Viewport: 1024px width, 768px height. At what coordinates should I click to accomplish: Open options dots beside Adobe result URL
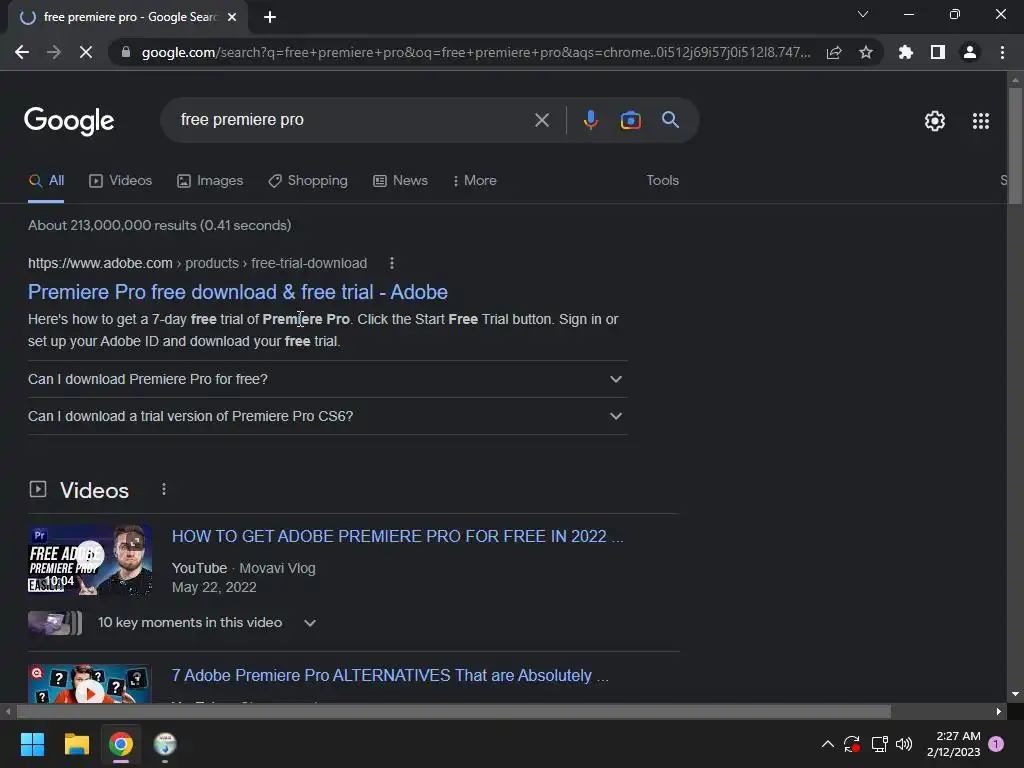pyautogui.click(x=392, y=263)
